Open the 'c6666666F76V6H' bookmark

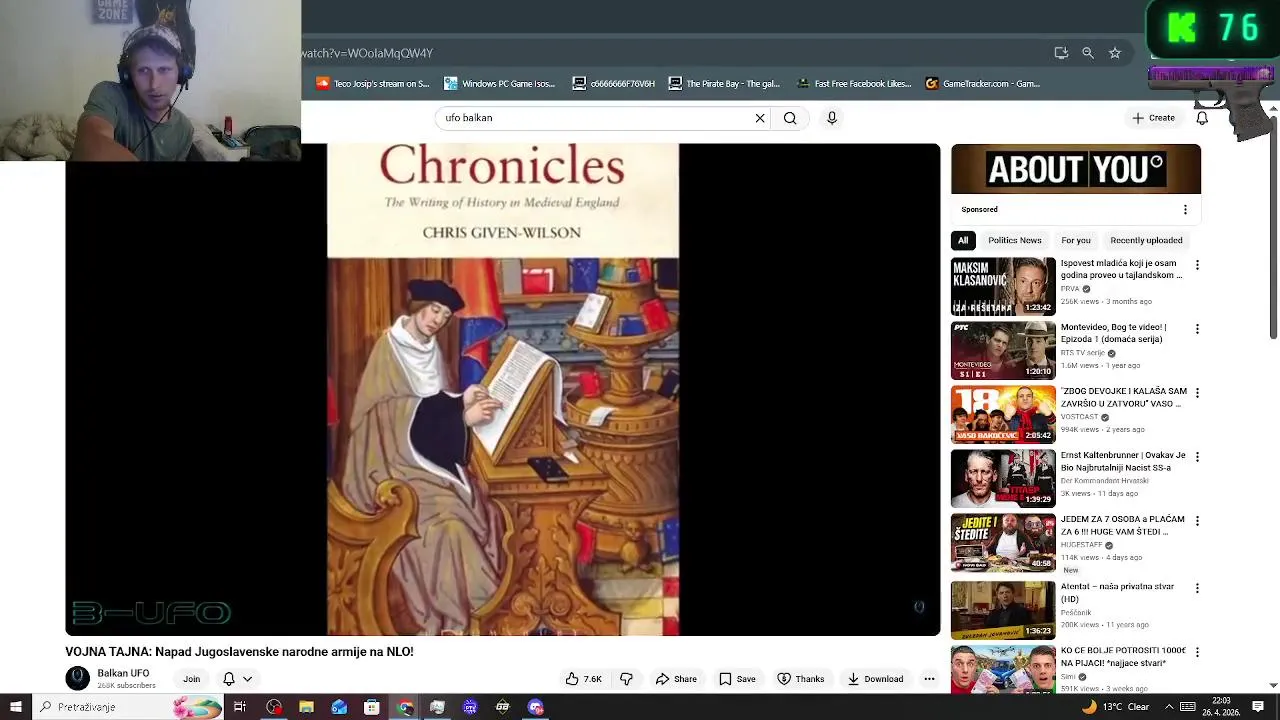(x=614, y=84)
